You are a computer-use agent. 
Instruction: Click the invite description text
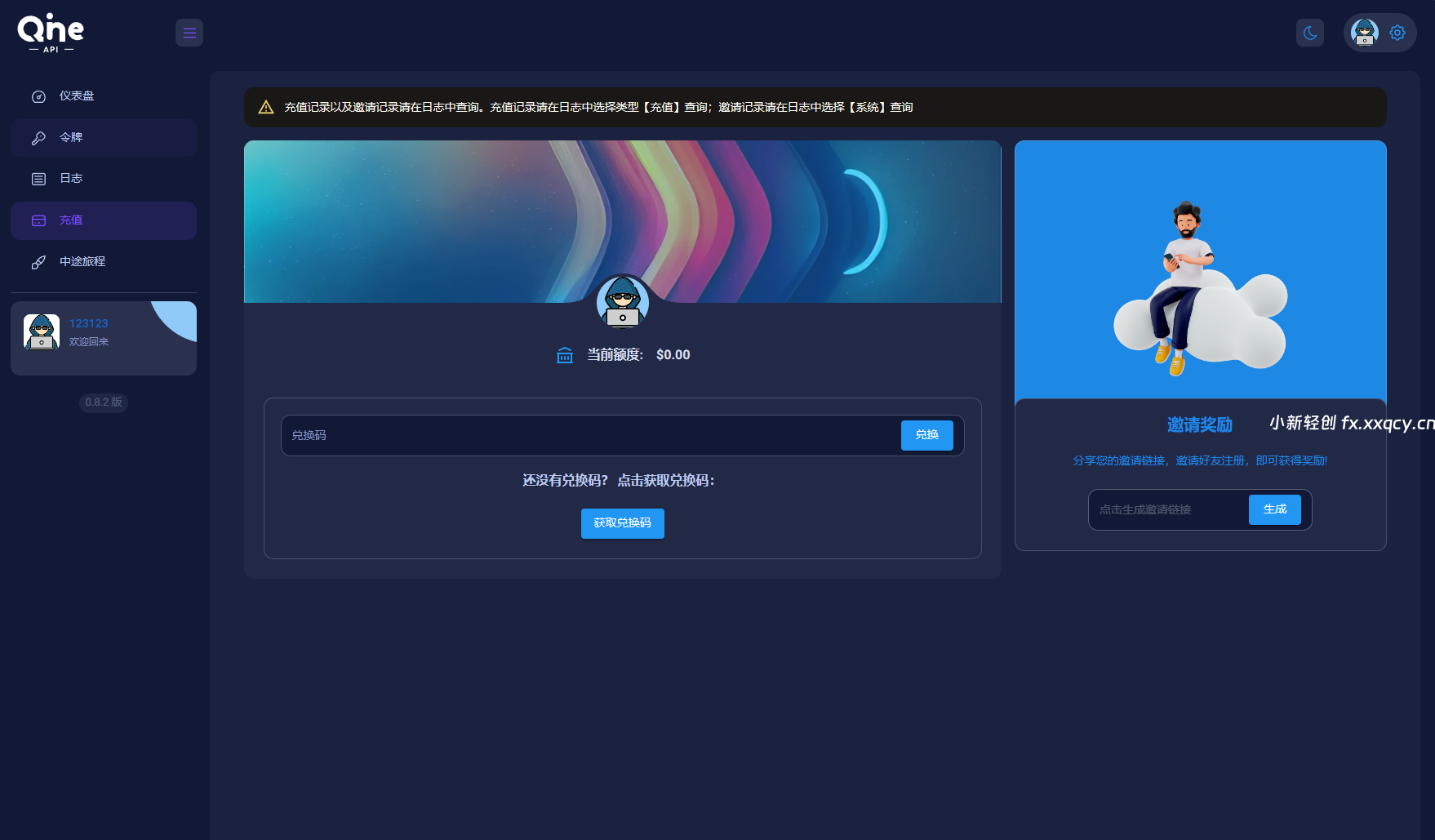point(1200,460)
